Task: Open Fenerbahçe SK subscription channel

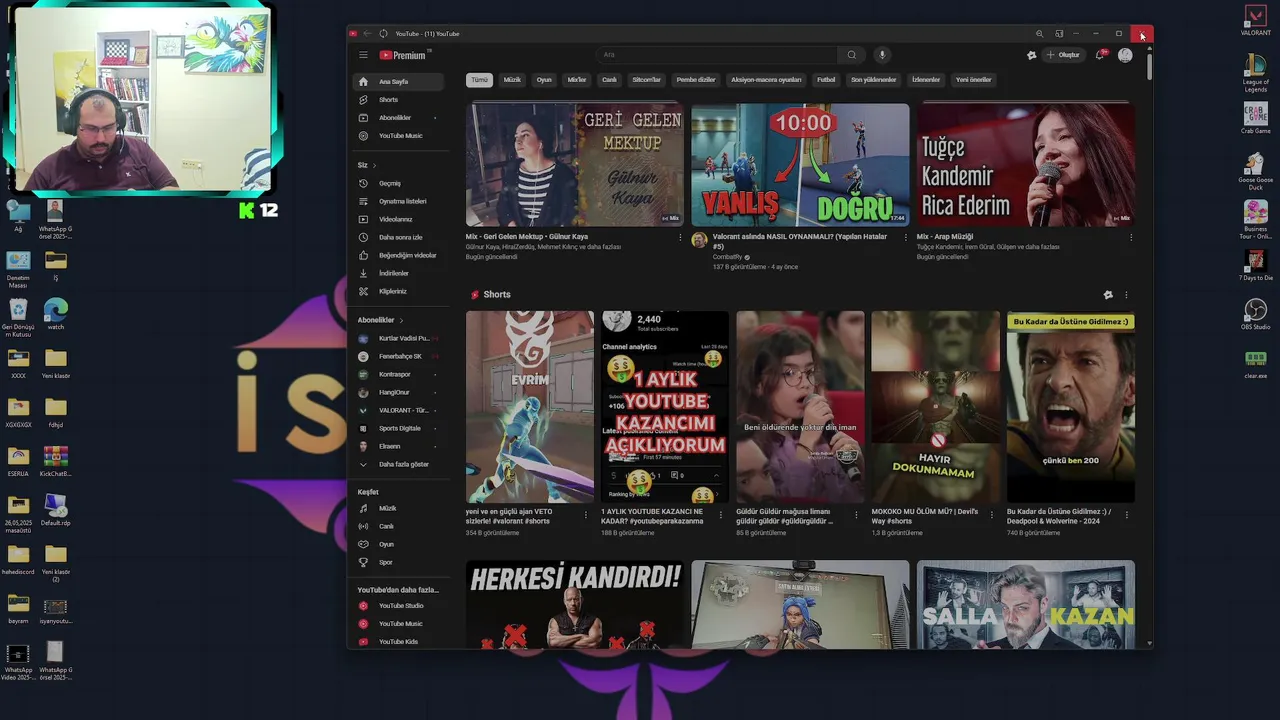Action: click(398, 357)
